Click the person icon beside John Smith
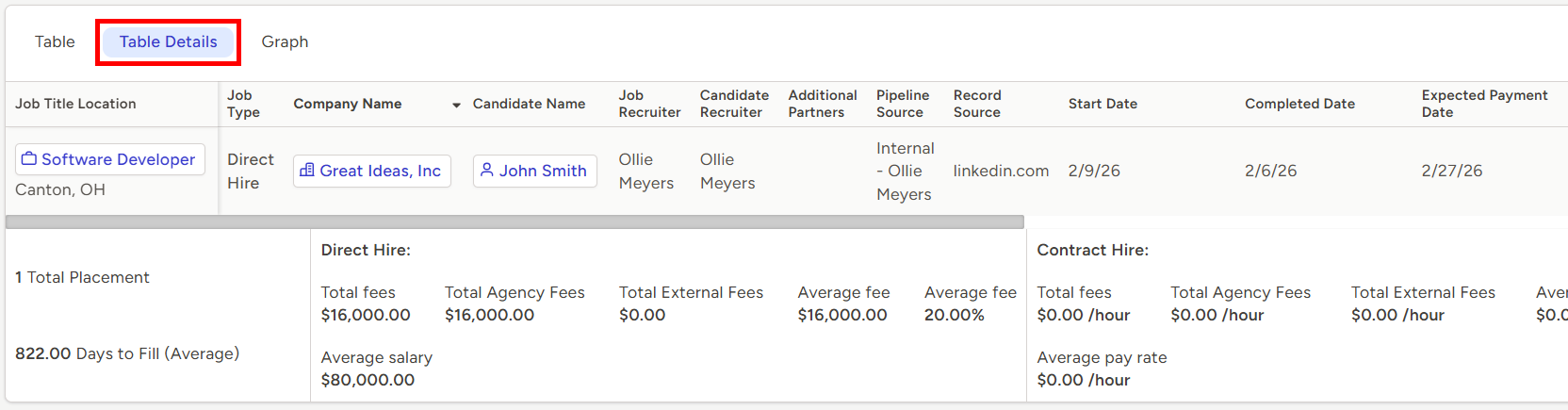This screenshot has width=1568, height=410. pyautogui.click(x=487, y=171)
